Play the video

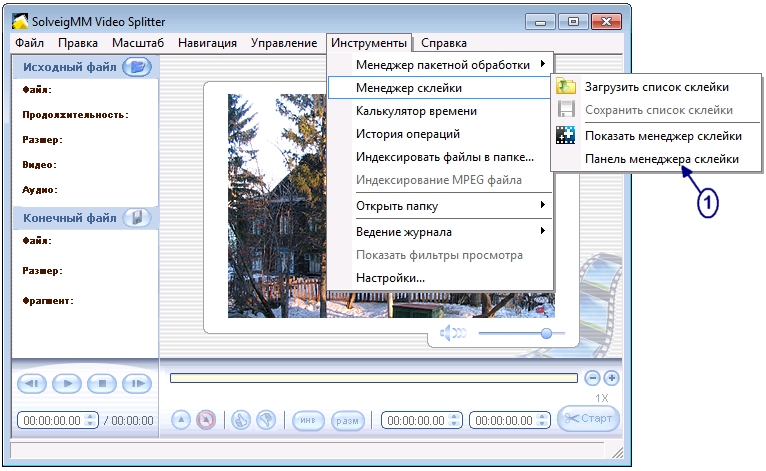click(67, 384)
